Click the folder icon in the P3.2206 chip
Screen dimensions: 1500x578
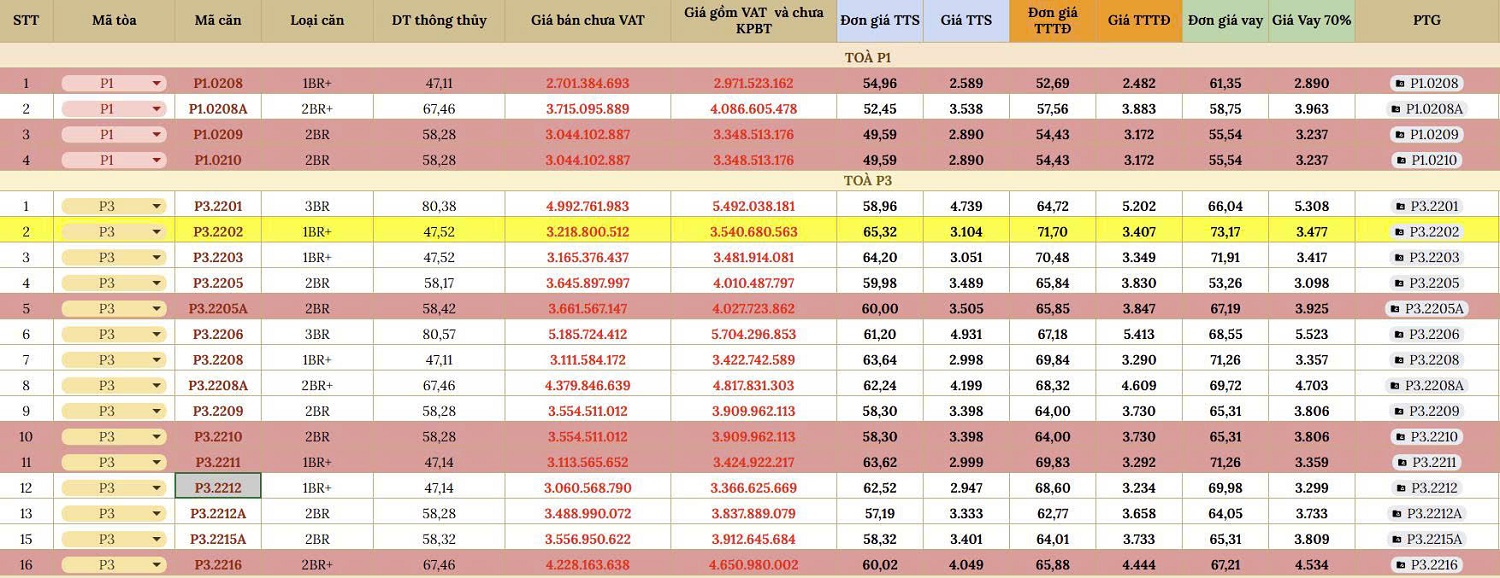1401,335
